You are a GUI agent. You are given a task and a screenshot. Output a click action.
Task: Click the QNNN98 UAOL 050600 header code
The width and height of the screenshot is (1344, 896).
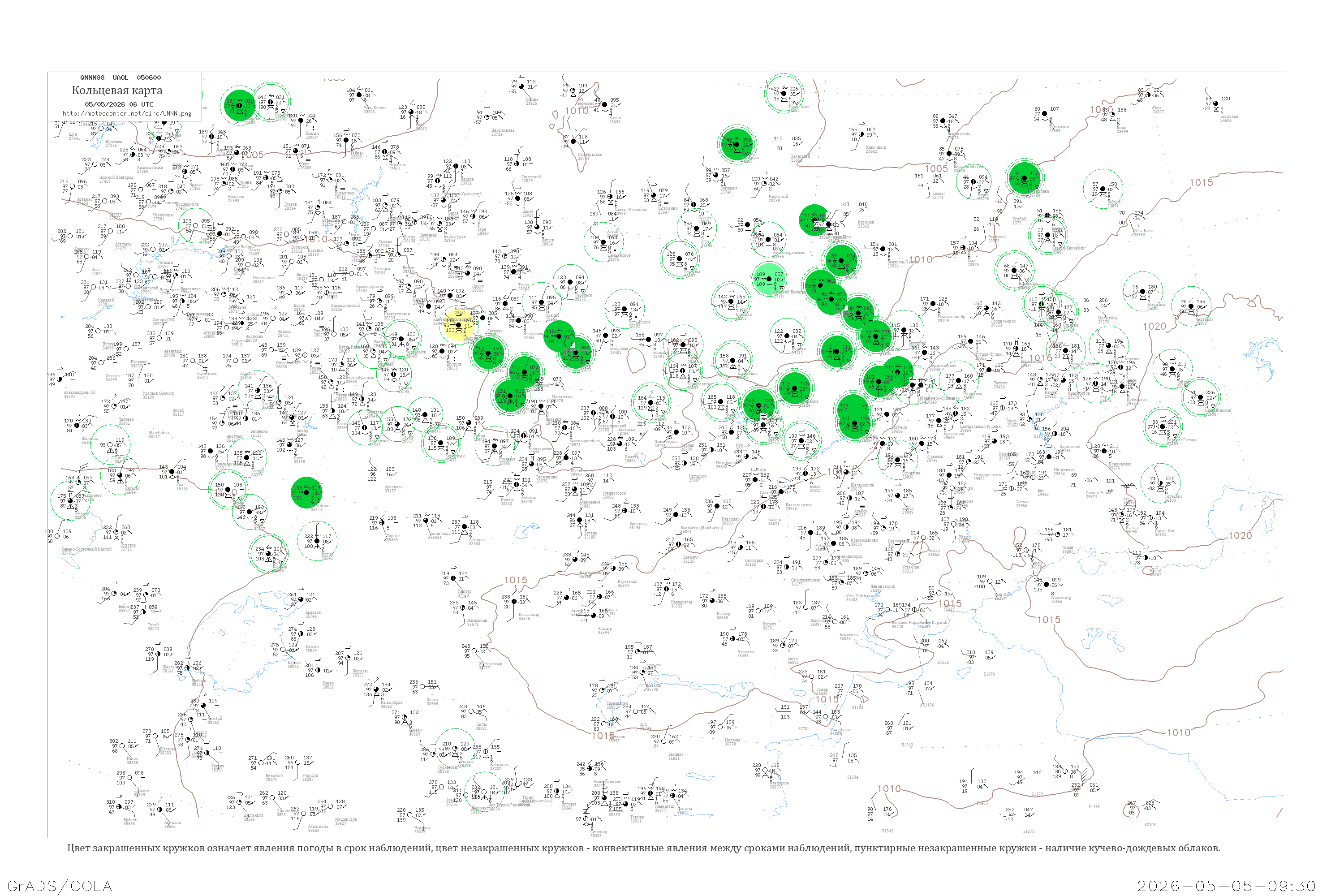(121, 78)
